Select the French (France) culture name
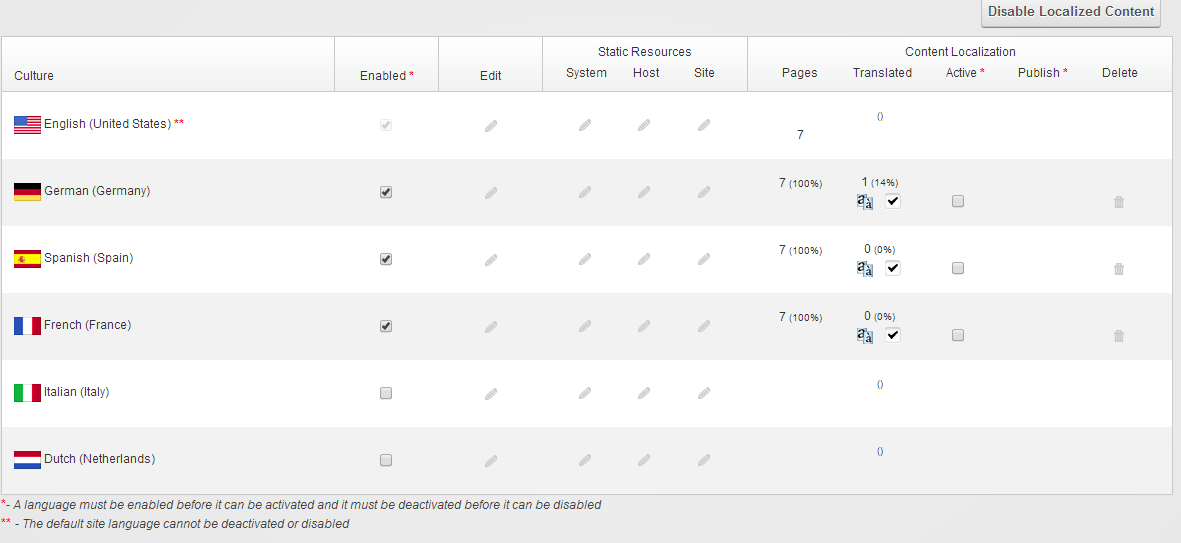The image size is (1181, 543). [x=87, y=325]
